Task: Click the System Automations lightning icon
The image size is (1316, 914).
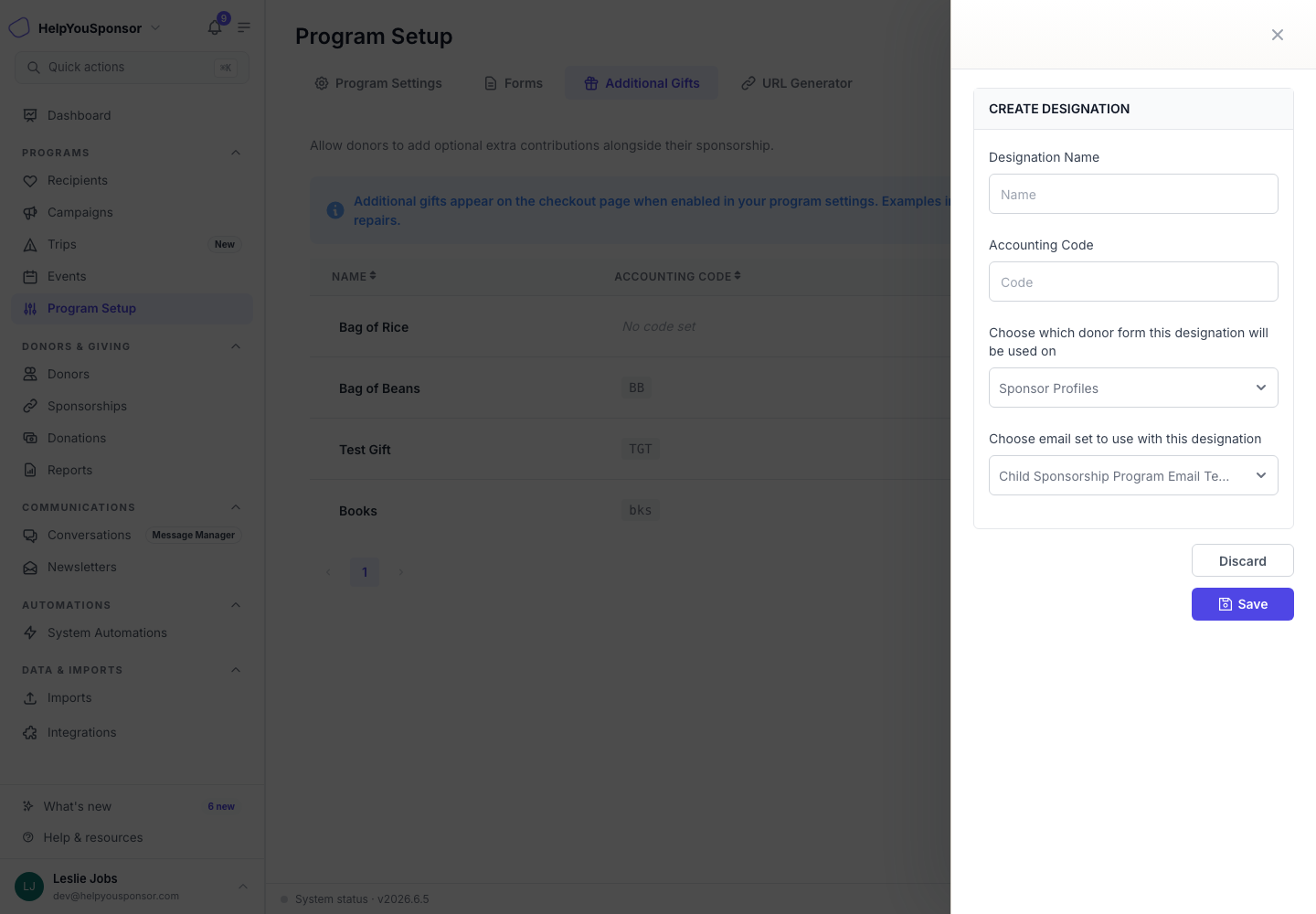Action: pos(30,632)
